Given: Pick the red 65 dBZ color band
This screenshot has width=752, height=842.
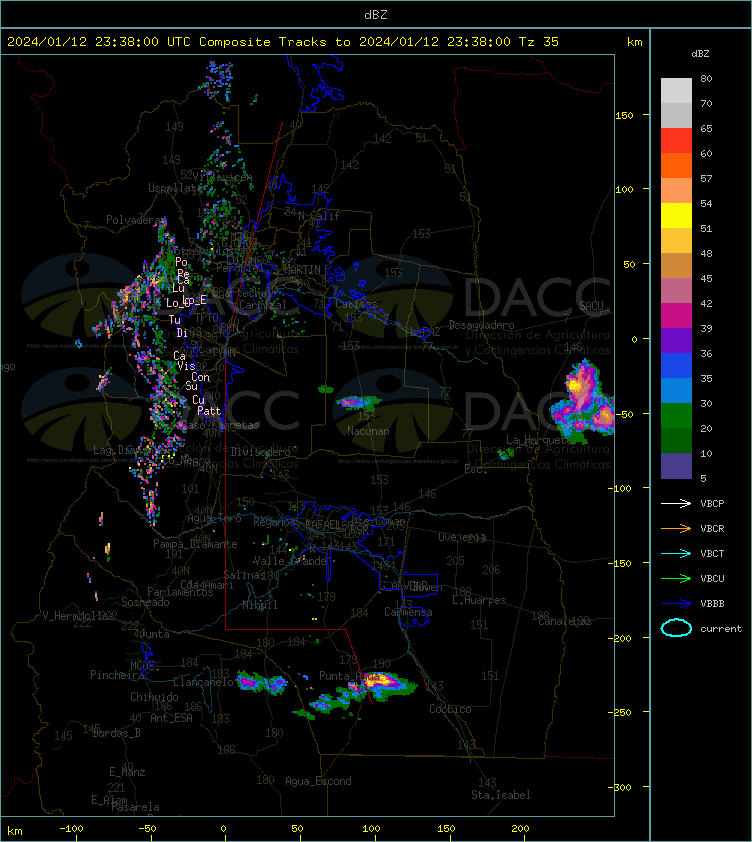Looking at the screenshot, I should [676, 140].
